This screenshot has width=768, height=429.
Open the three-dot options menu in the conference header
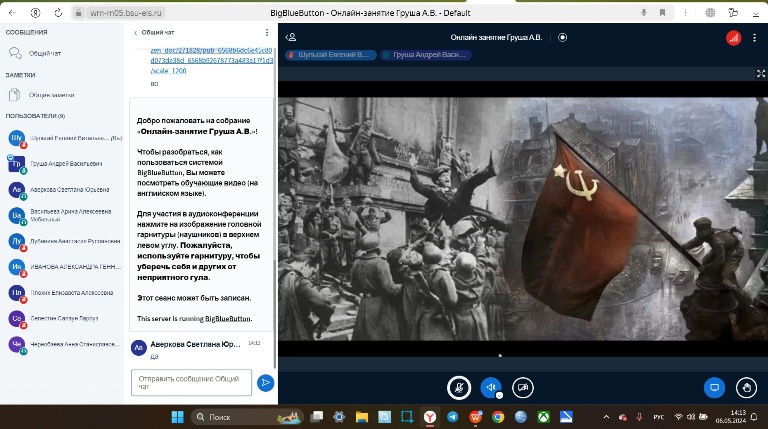[754, 37]
